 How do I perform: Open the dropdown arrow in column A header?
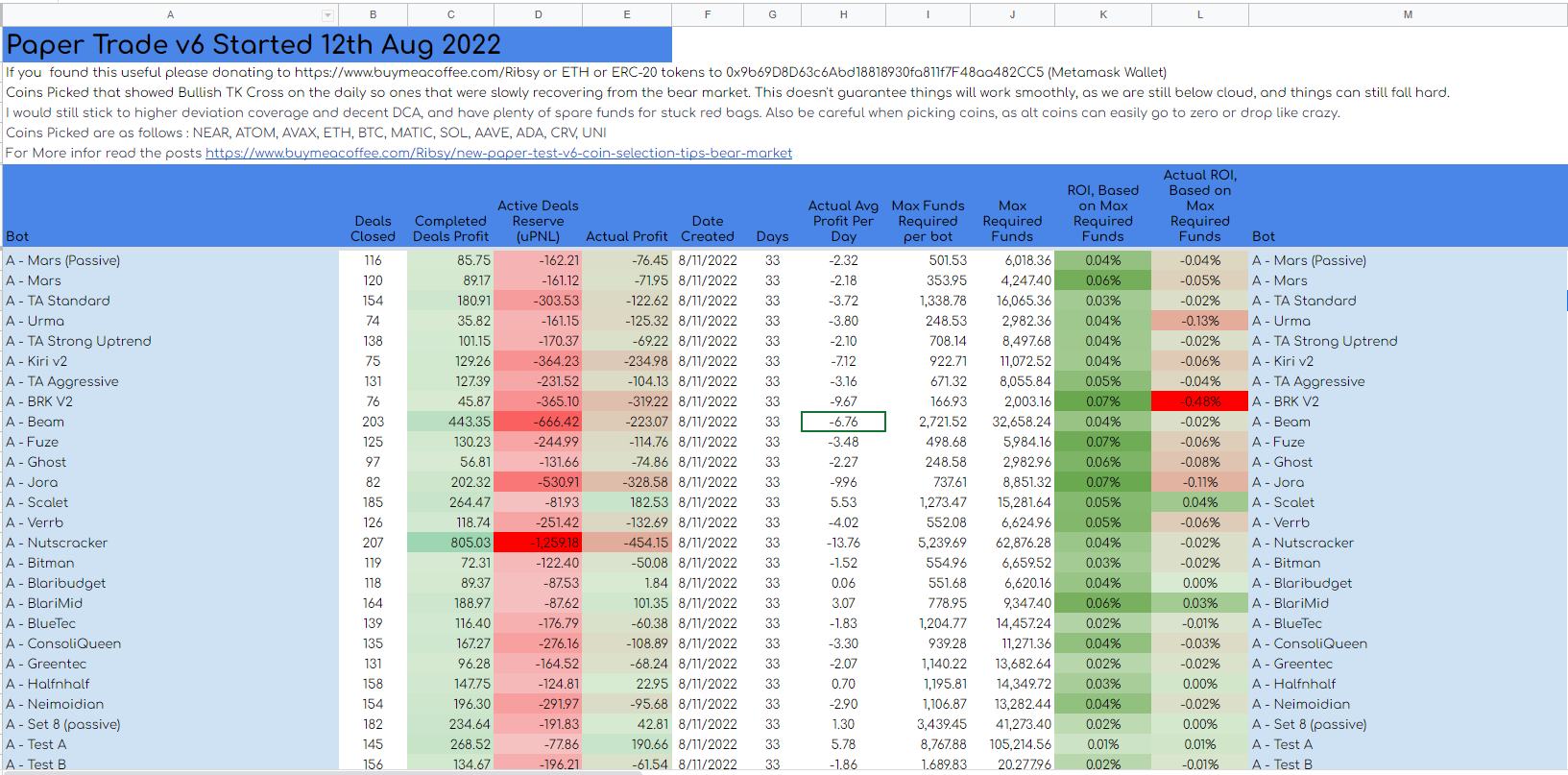coord(327,15)
